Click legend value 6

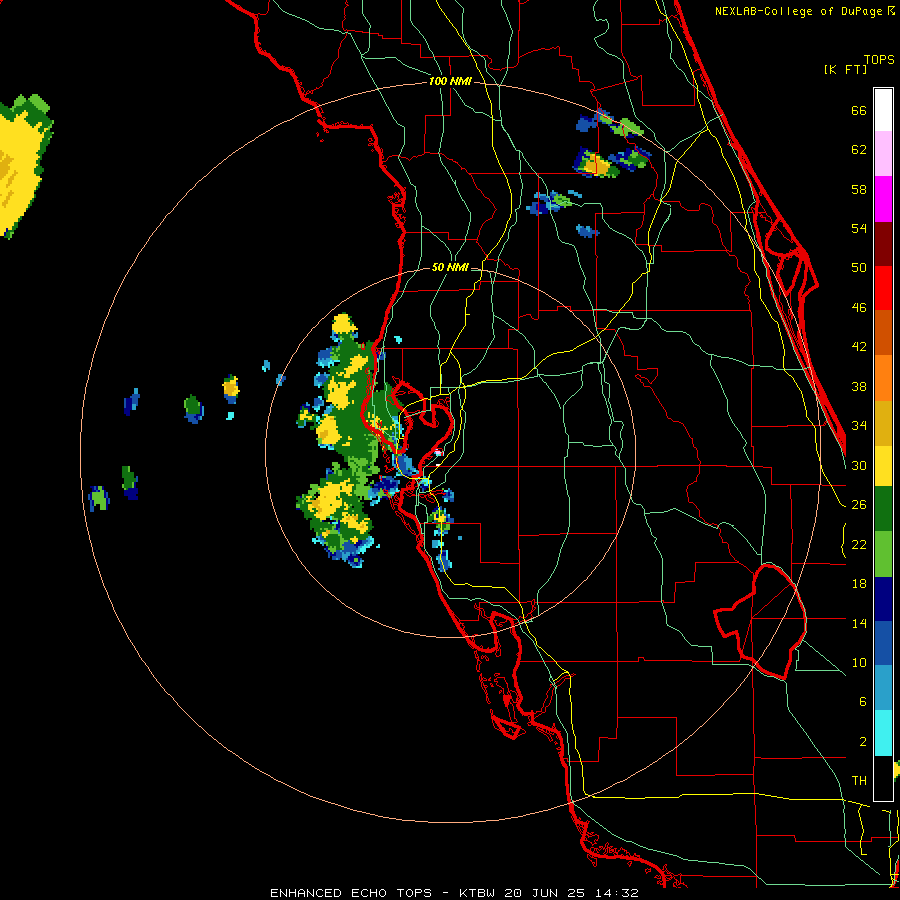click(x=863, y=702)
